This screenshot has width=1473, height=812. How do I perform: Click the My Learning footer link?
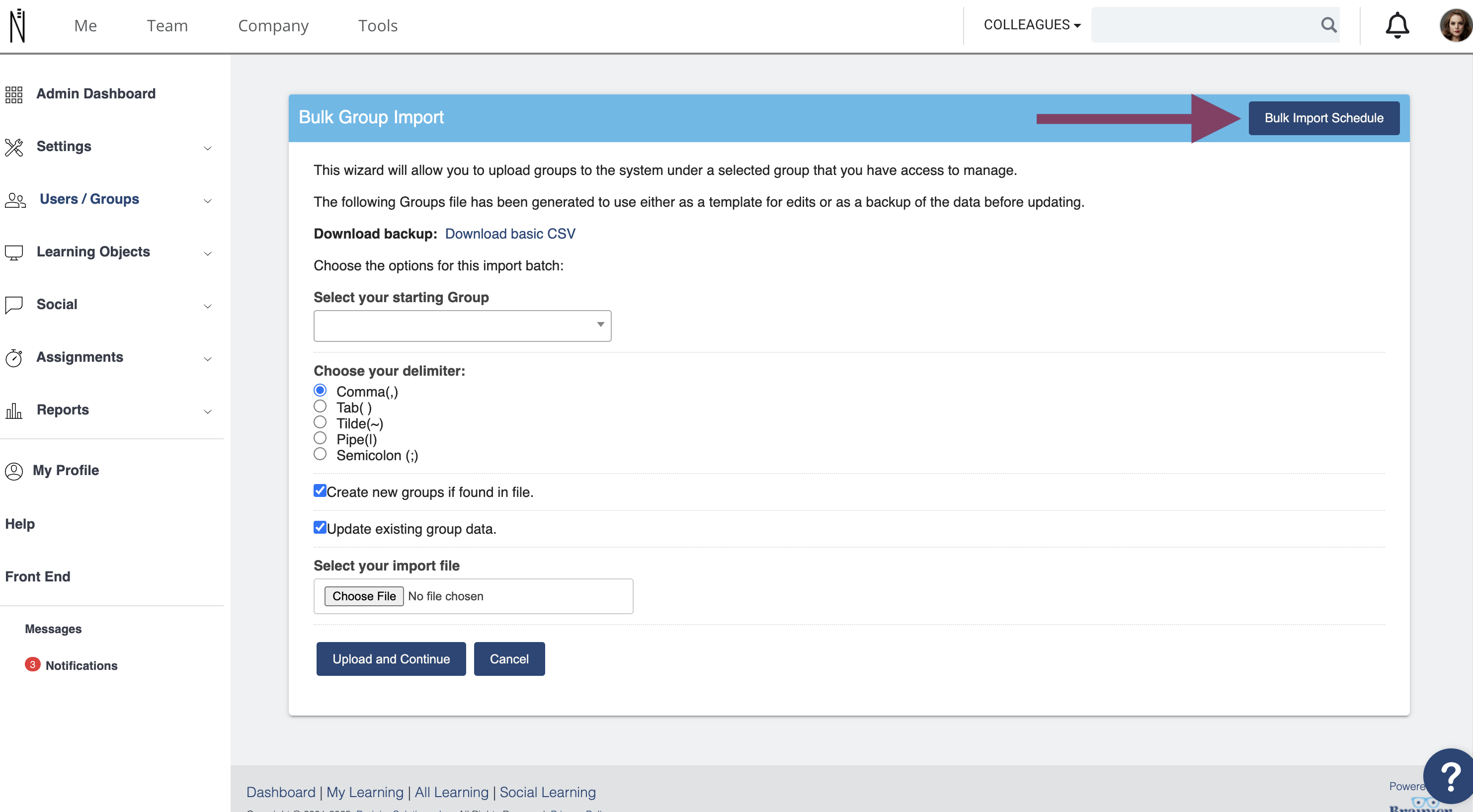365,792
